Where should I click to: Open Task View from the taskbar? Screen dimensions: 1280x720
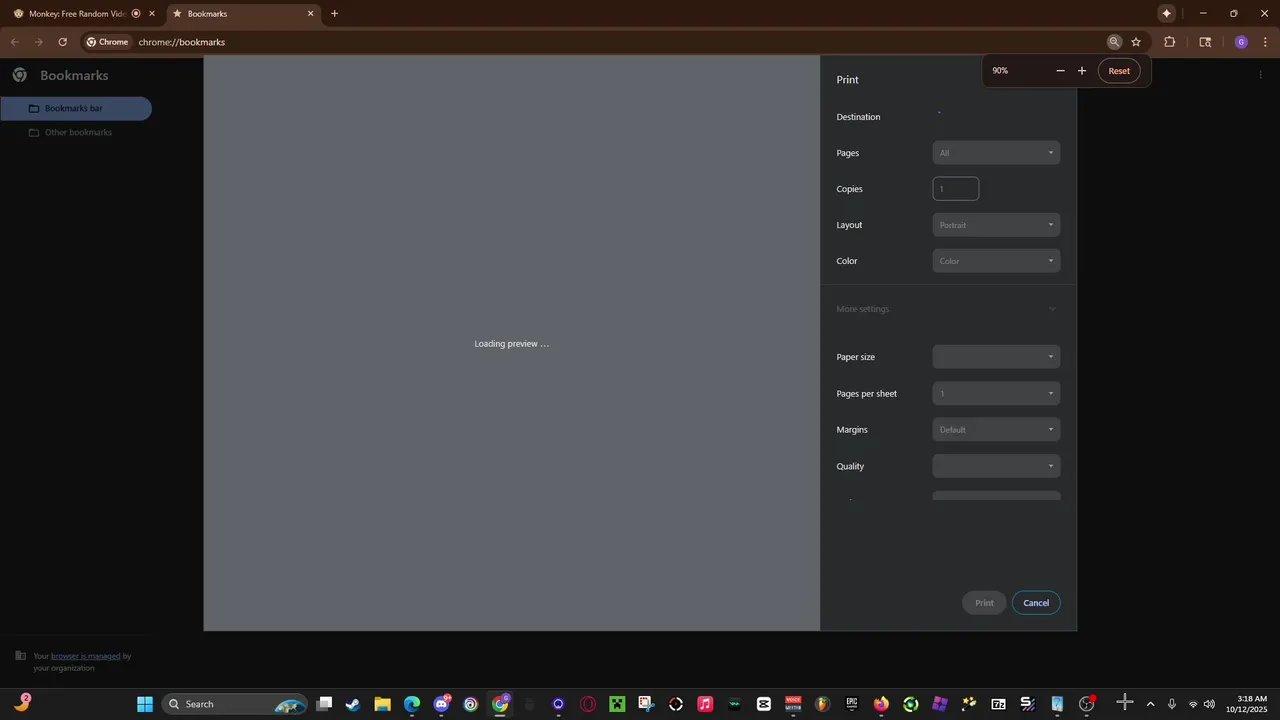tap(324, 704)
